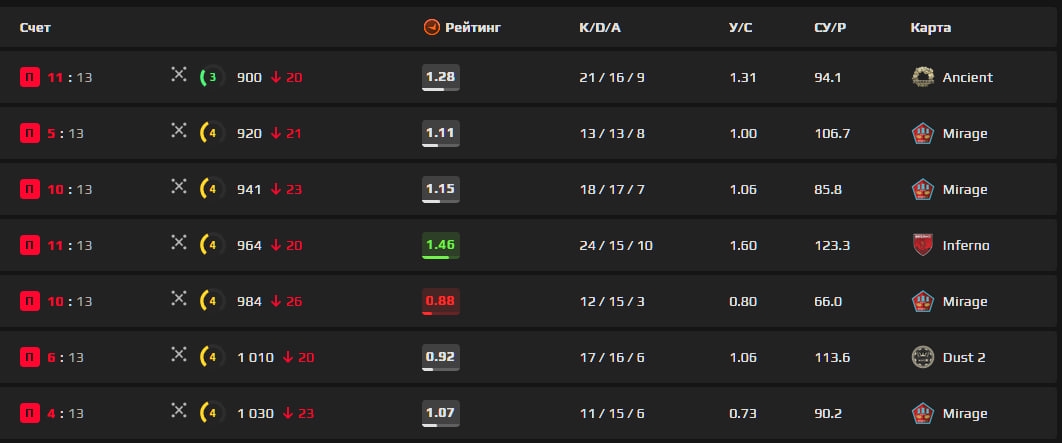This screenshot has width=1062, height=443.
Task: Click the Ancient map icon
Action: coord(922,77)
